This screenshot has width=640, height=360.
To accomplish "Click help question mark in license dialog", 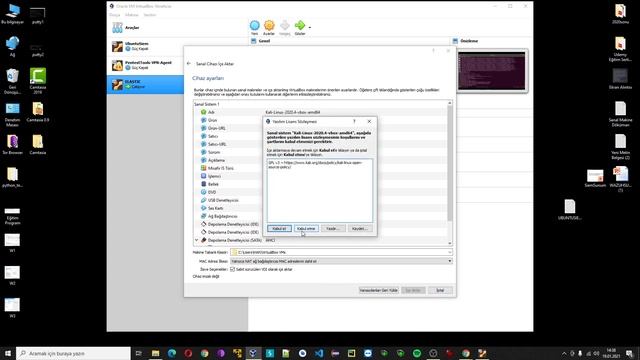I will (354, 122).
